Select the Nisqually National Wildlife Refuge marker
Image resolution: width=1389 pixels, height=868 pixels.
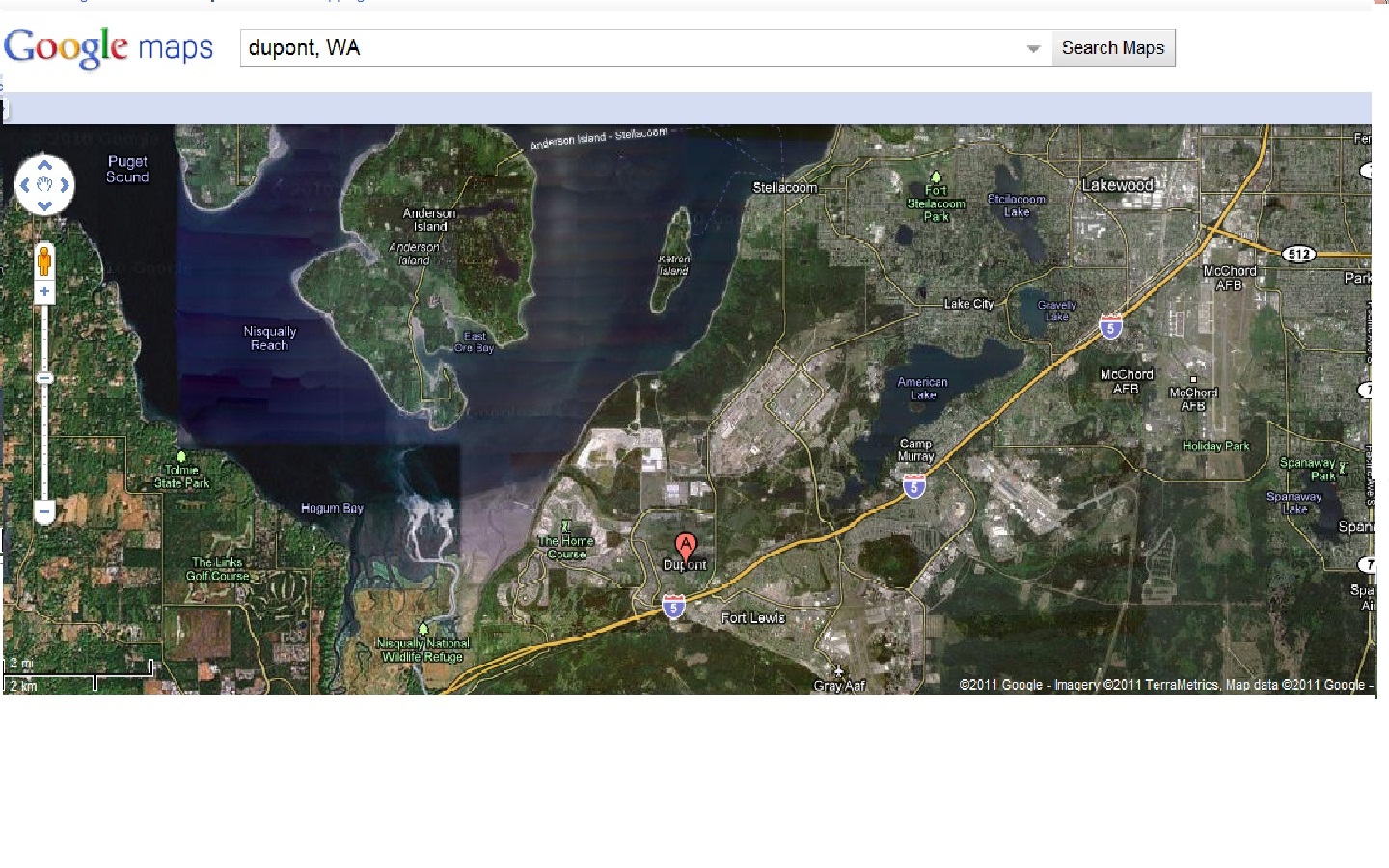click(422, 630)
